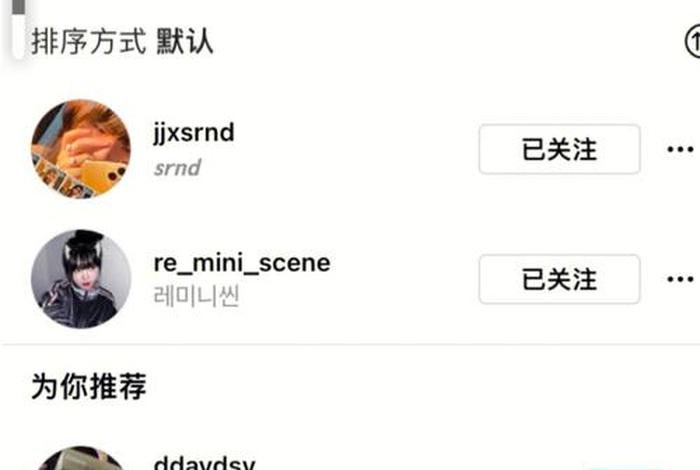Screen dimensions: 700x470
Task: Click the scrollbar track below the thumb
Action: click(18, 36)
